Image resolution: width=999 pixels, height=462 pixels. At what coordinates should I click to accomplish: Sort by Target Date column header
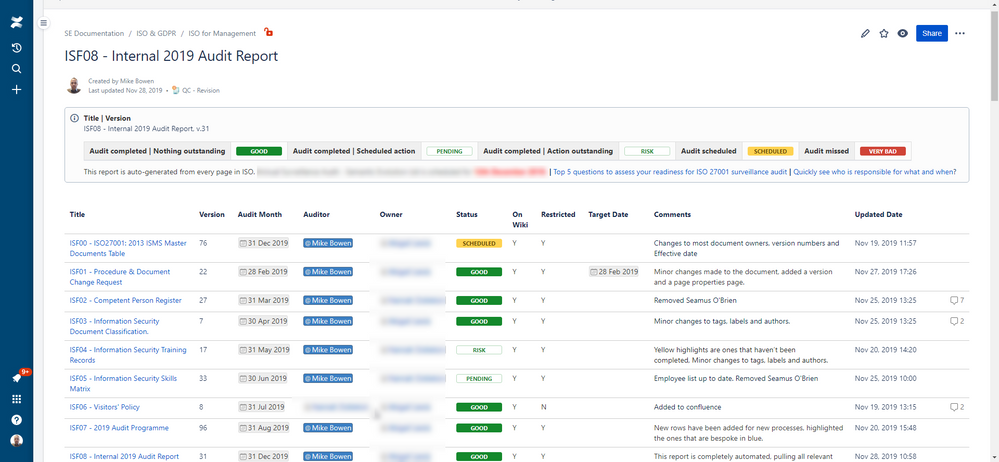(x=608, y=215)
